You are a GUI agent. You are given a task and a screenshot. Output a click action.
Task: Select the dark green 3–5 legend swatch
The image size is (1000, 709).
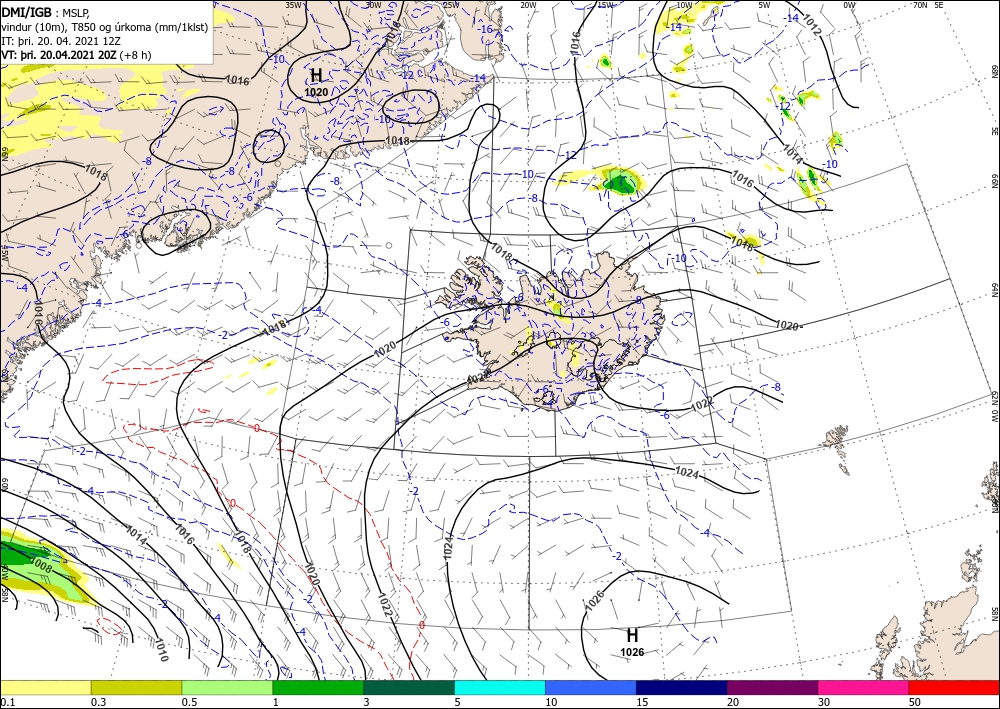point(409,687)
